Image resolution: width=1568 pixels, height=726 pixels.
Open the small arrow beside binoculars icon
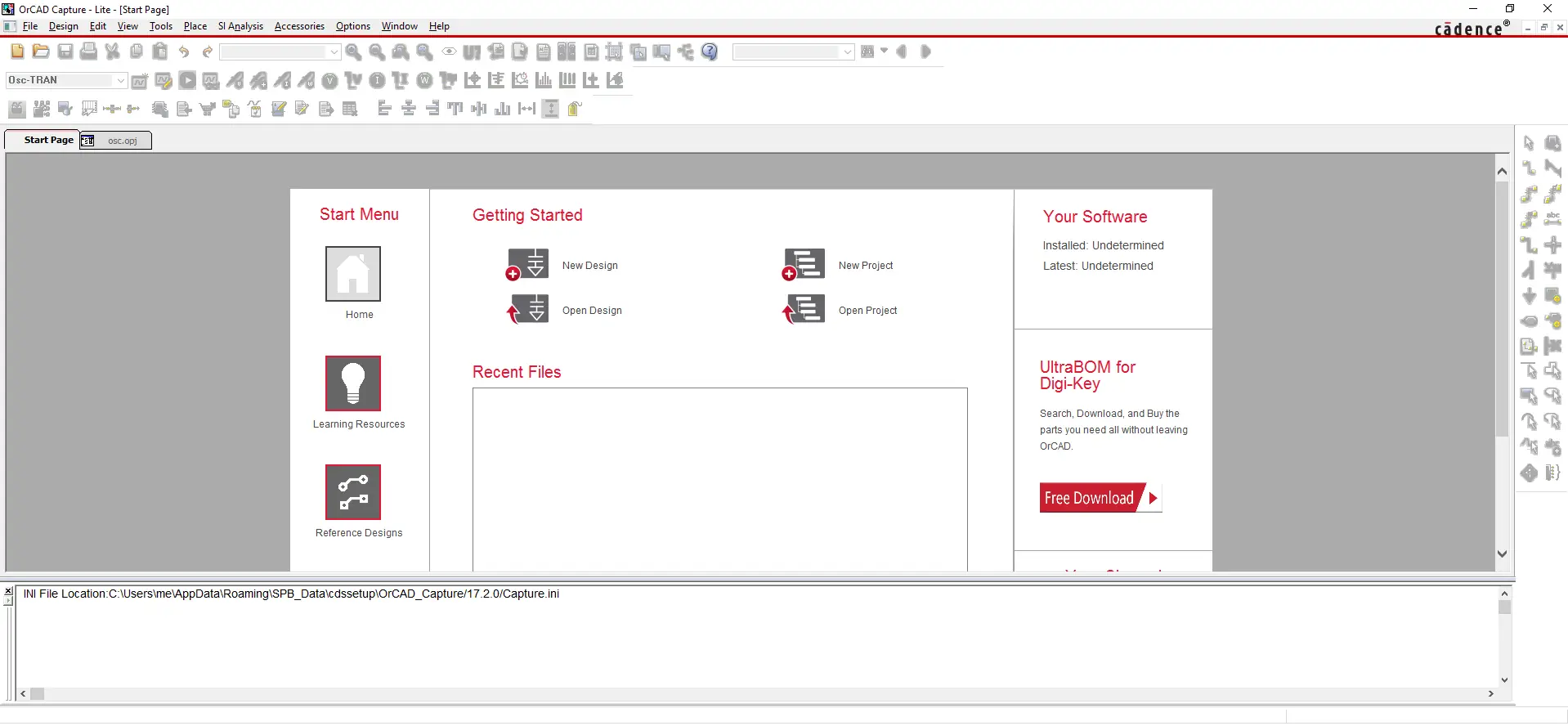(x=884, y=51)
